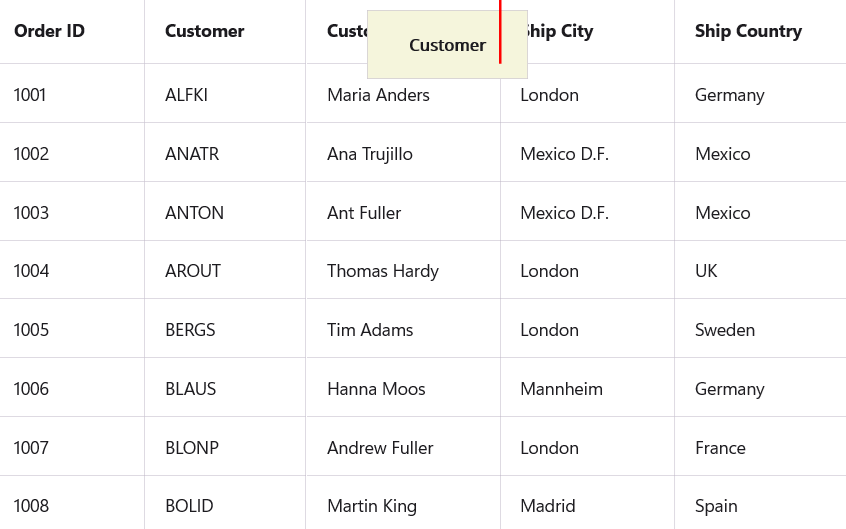Select the Ana Trujillo cell

click(x=370, y=154)
